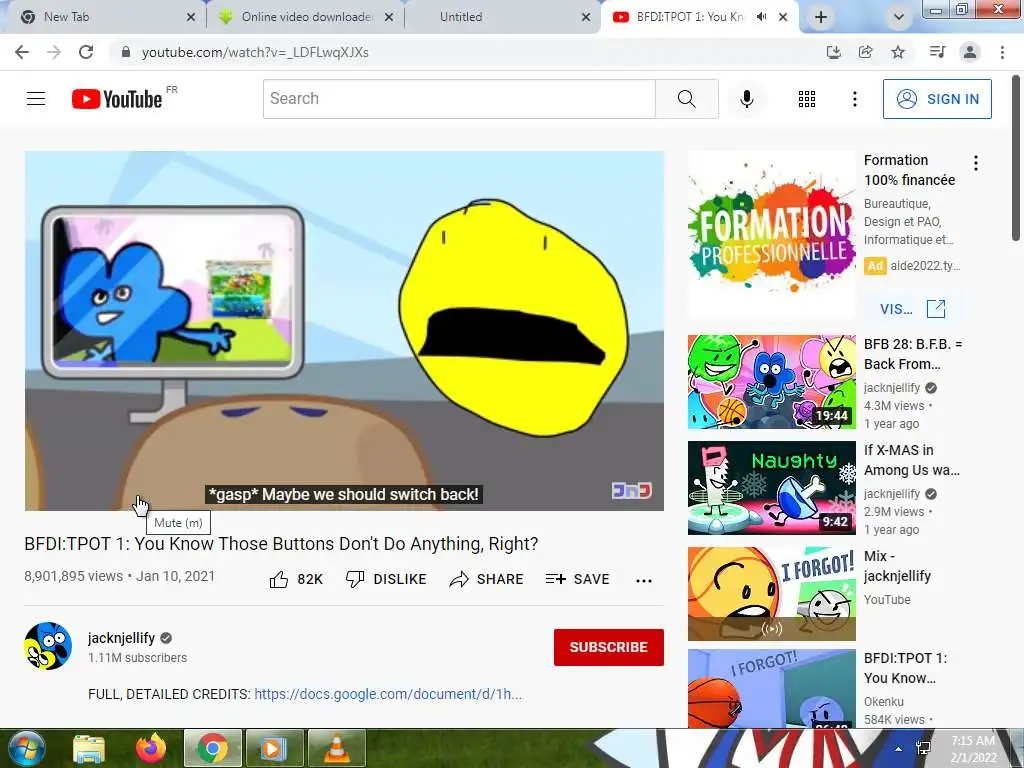Click the page's vertical scrollbar thumb

1016,157
